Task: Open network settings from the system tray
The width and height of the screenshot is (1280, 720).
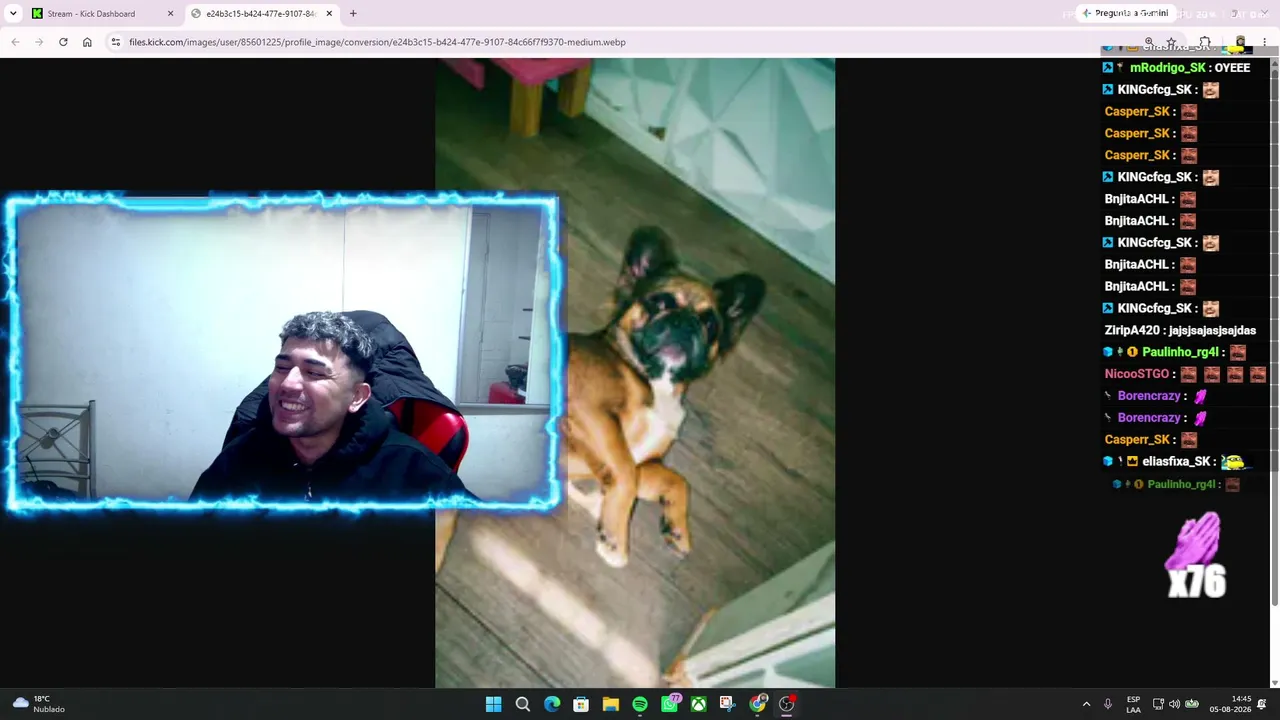Action: tap(1158, 705)
